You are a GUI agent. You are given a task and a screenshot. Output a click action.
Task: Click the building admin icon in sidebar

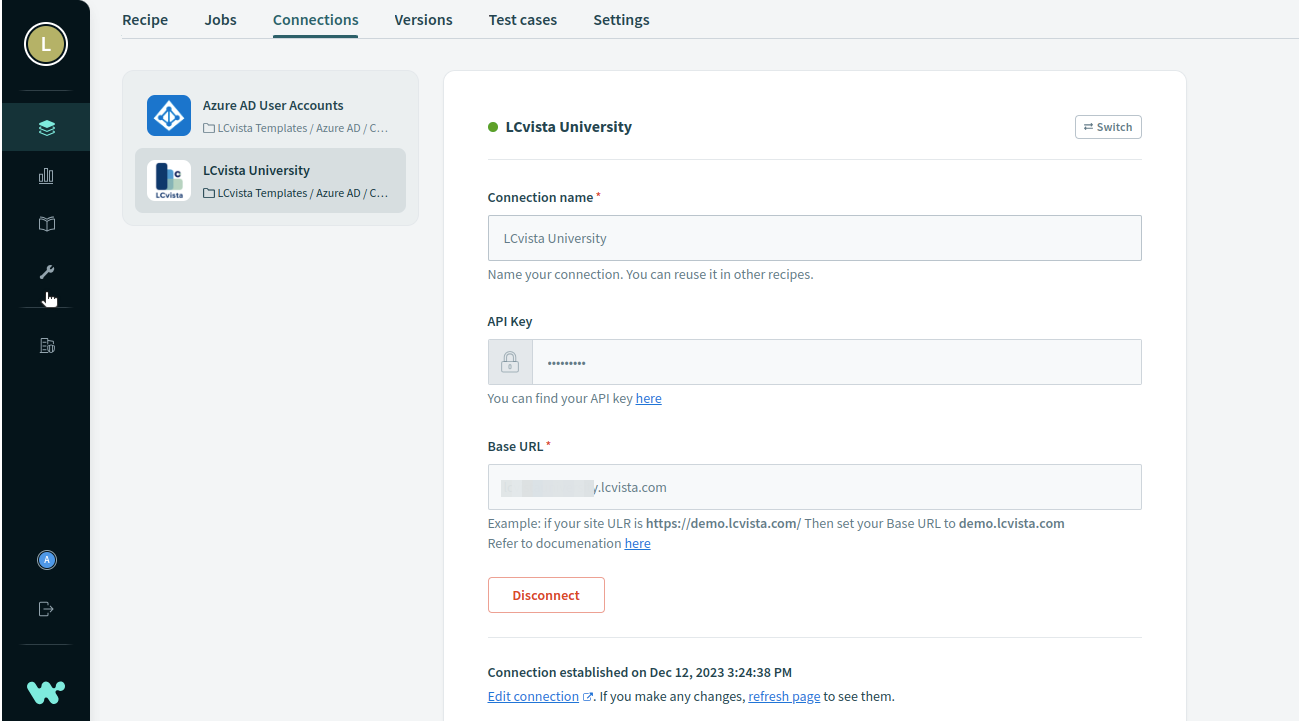click(46, 346)
